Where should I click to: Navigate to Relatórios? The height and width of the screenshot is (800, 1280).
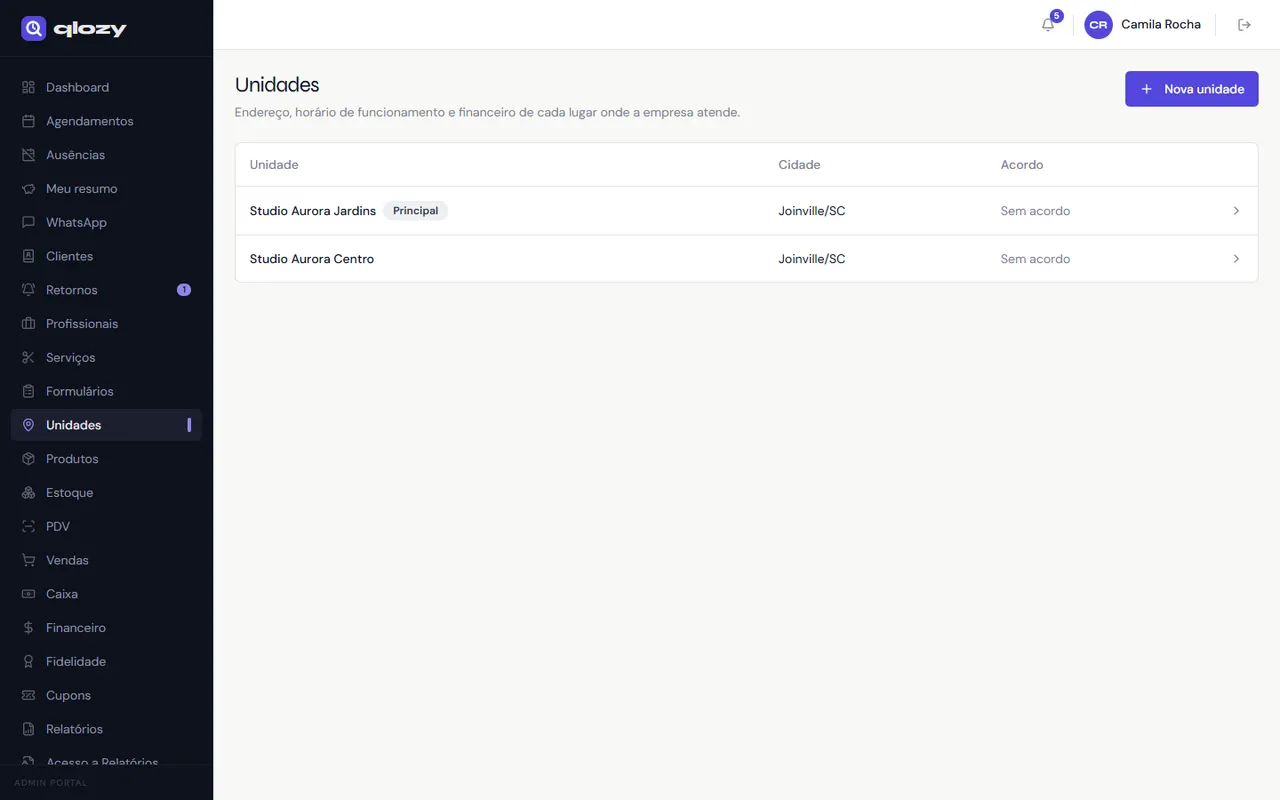(x=106, y=729)
